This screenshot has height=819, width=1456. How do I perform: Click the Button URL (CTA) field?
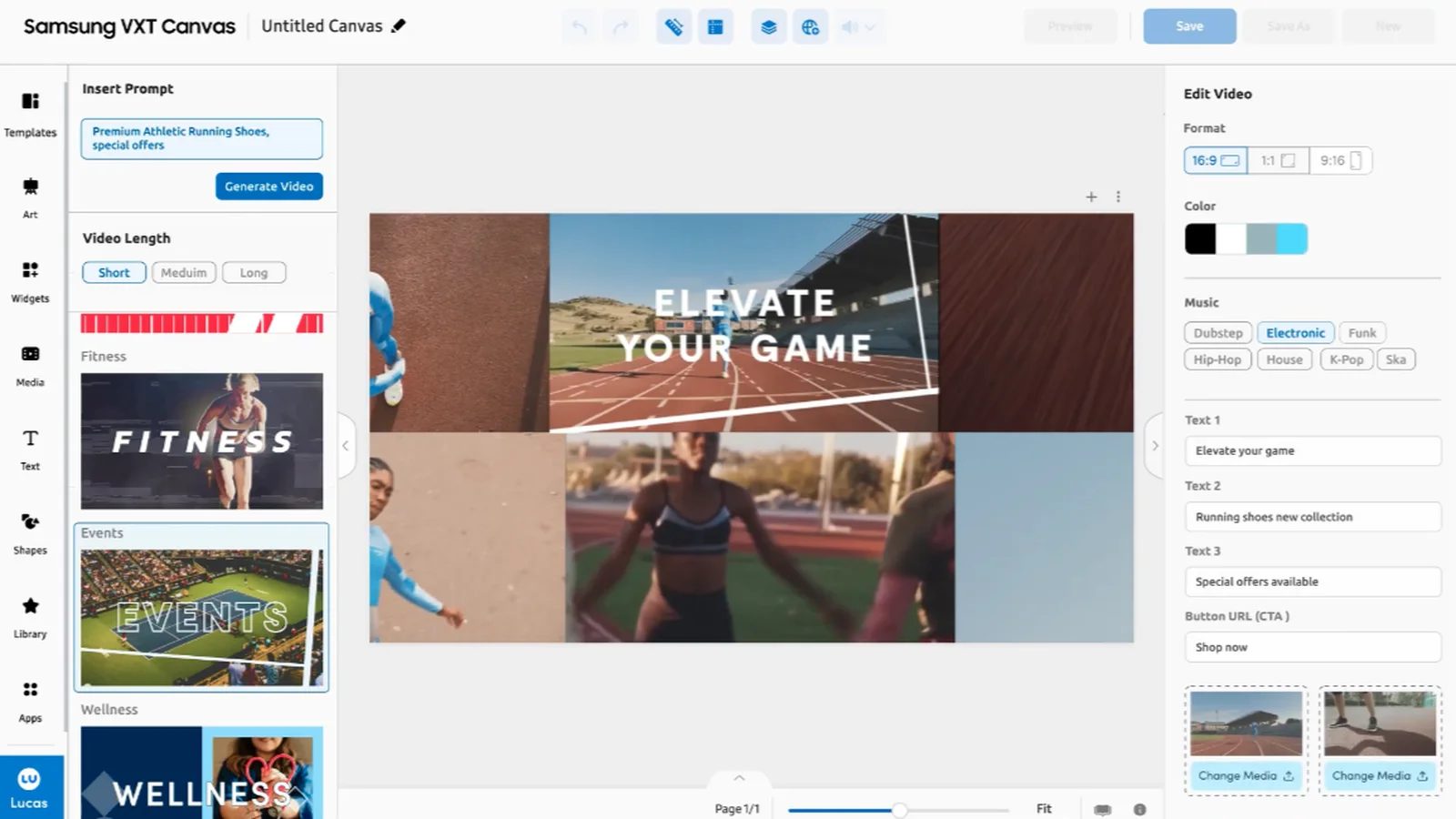1312,647
